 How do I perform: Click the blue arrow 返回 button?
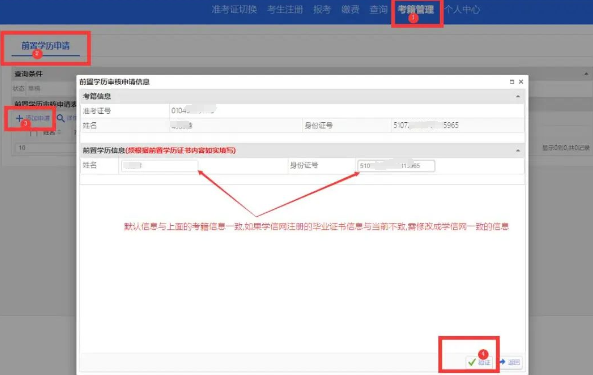tap(510, 362)
